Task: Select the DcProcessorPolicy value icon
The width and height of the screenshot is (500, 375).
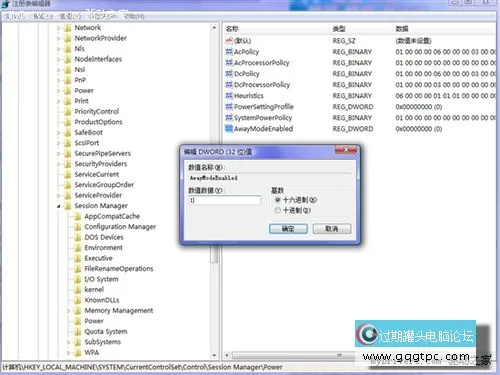Action: 229,84
